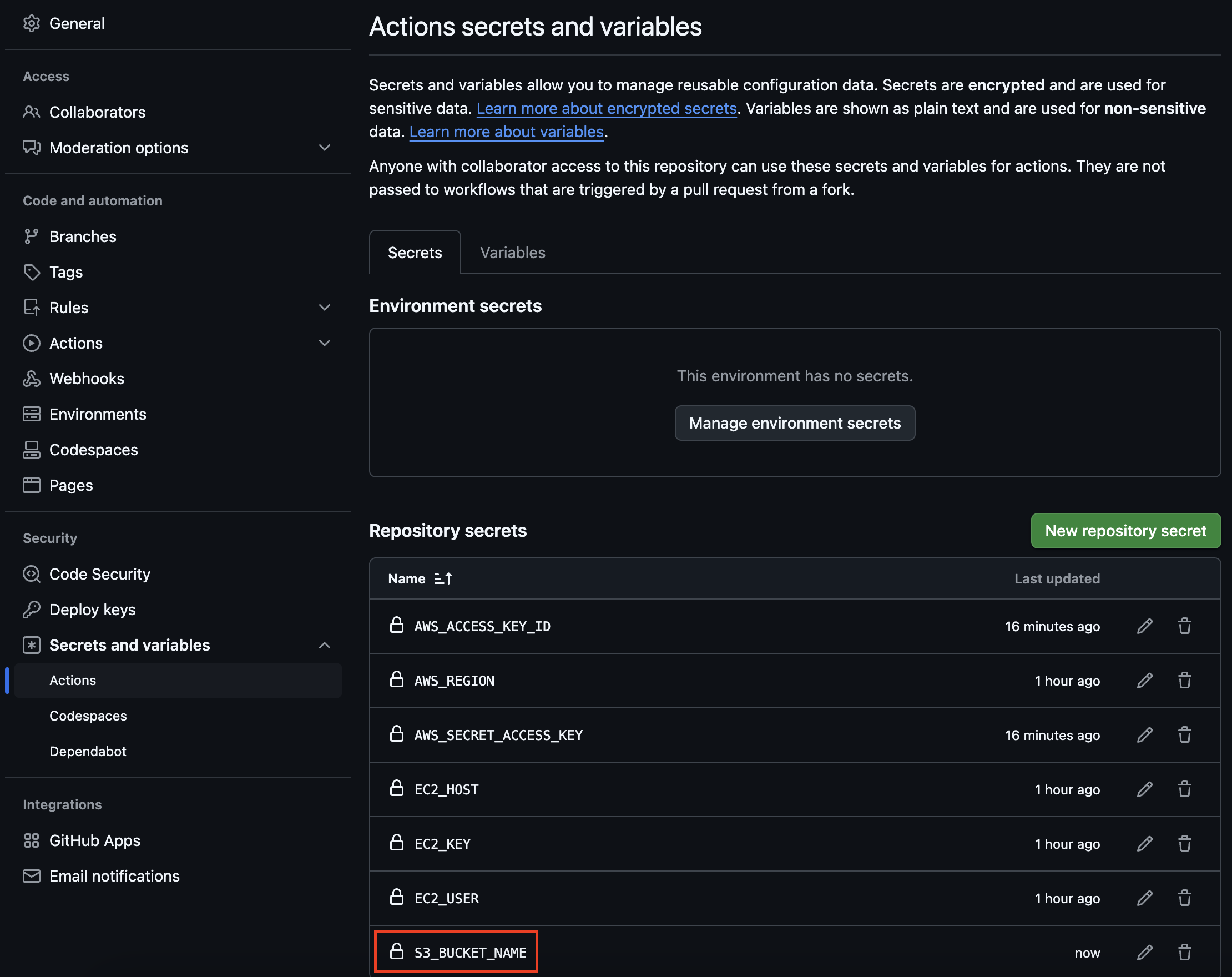Click the pencil icon for EC2_KEY
This screenshot has width=1232, height=977.
point(1144,844)
